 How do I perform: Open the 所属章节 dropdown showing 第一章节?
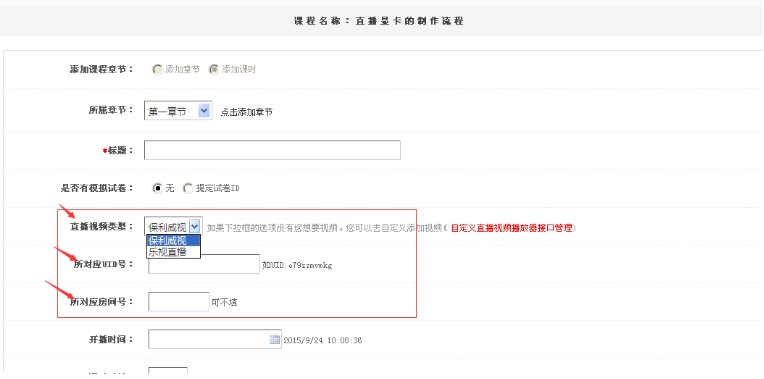(178, 111)
